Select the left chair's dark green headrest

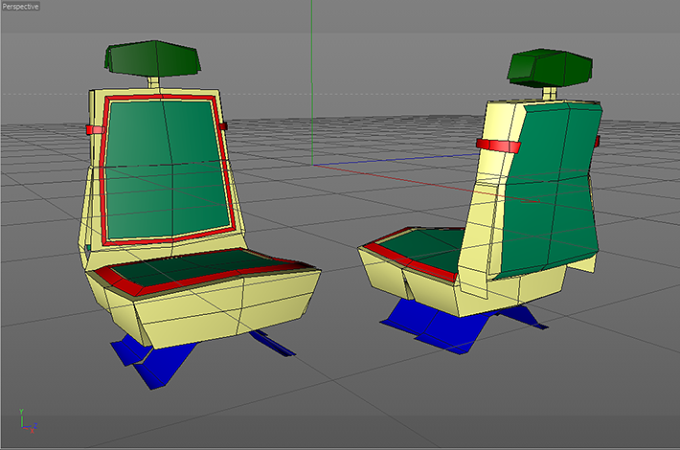point(152,59)
